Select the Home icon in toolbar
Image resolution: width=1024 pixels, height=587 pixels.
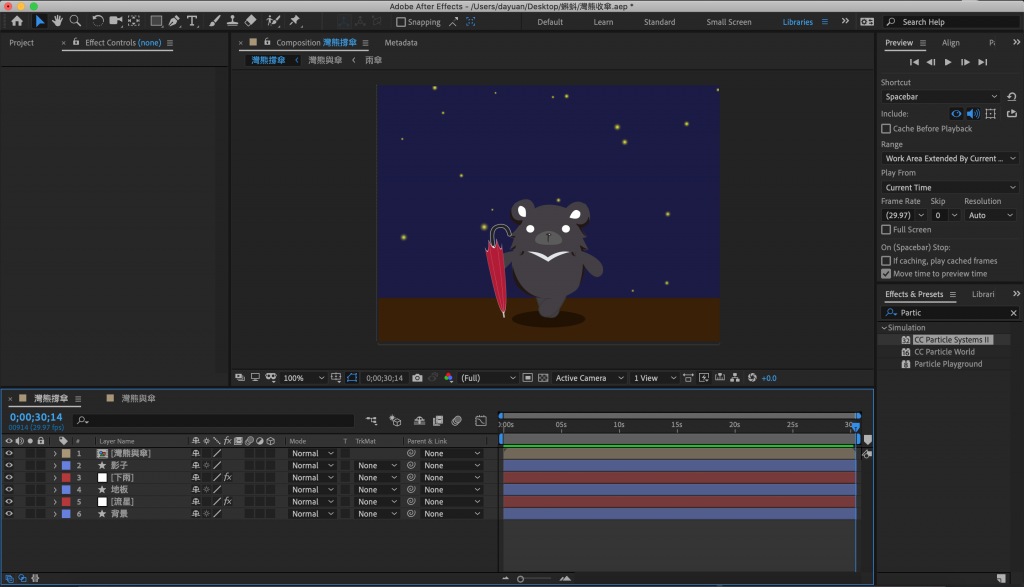(x=17, y=22)
